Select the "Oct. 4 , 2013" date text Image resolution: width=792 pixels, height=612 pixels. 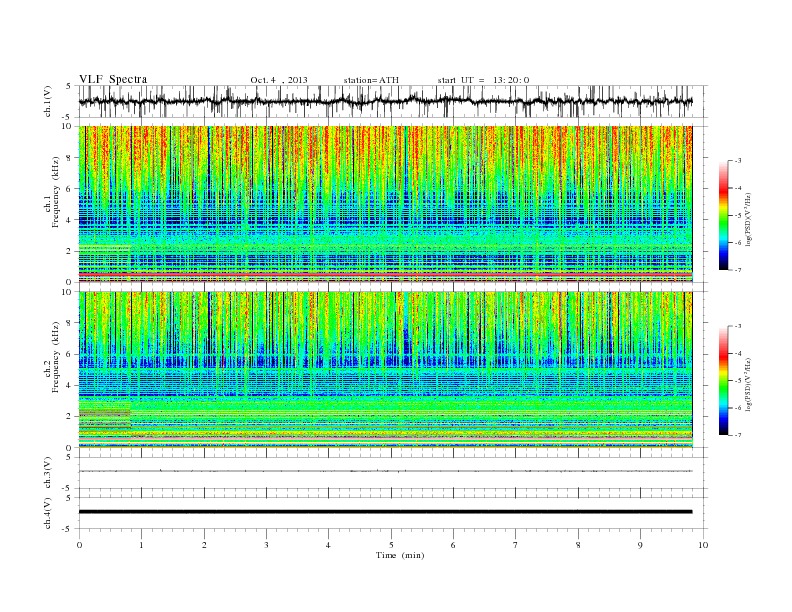click(x=279, y=80)
